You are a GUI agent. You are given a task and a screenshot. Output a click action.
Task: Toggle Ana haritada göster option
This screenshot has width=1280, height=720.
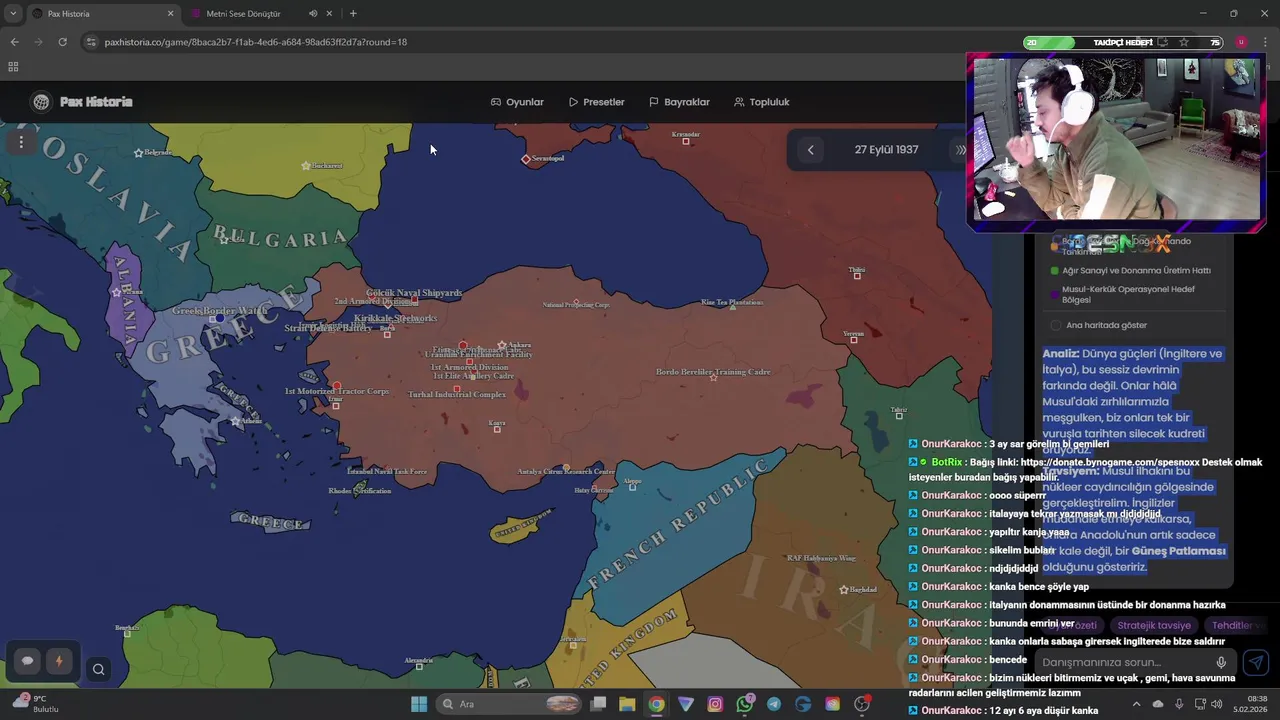1056,325
